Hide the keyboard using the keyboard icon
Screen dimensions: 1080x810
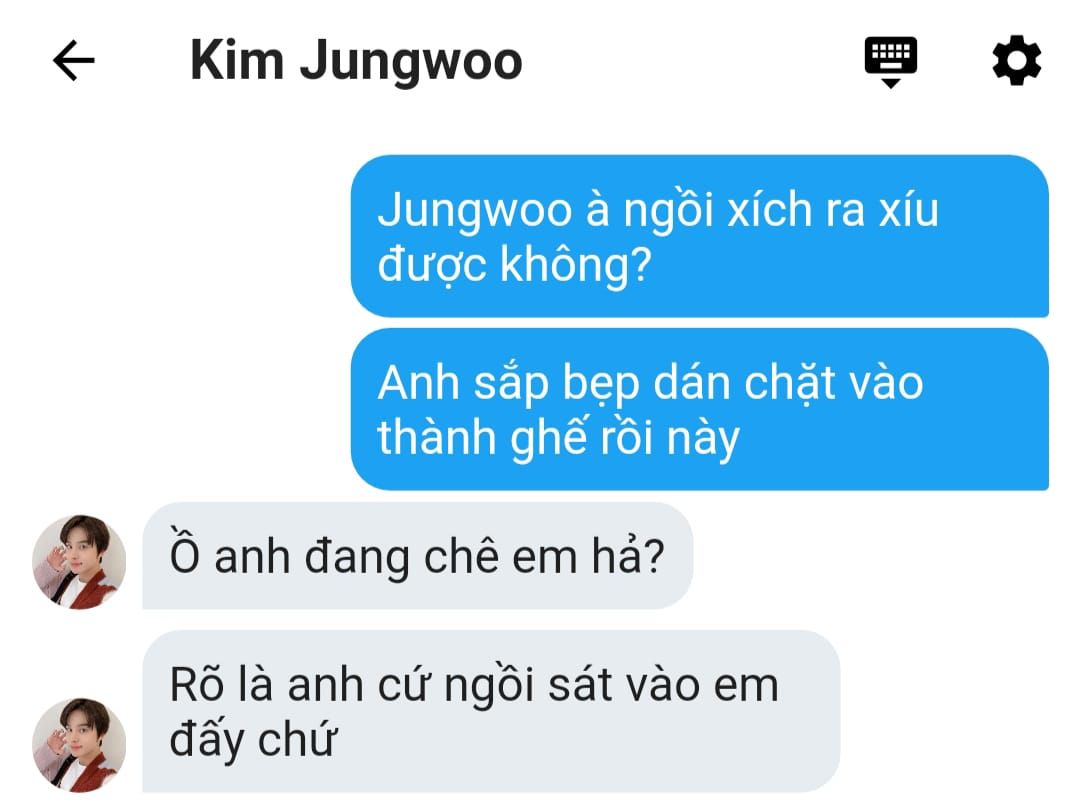pyautogui.click(x=891, y=61)
